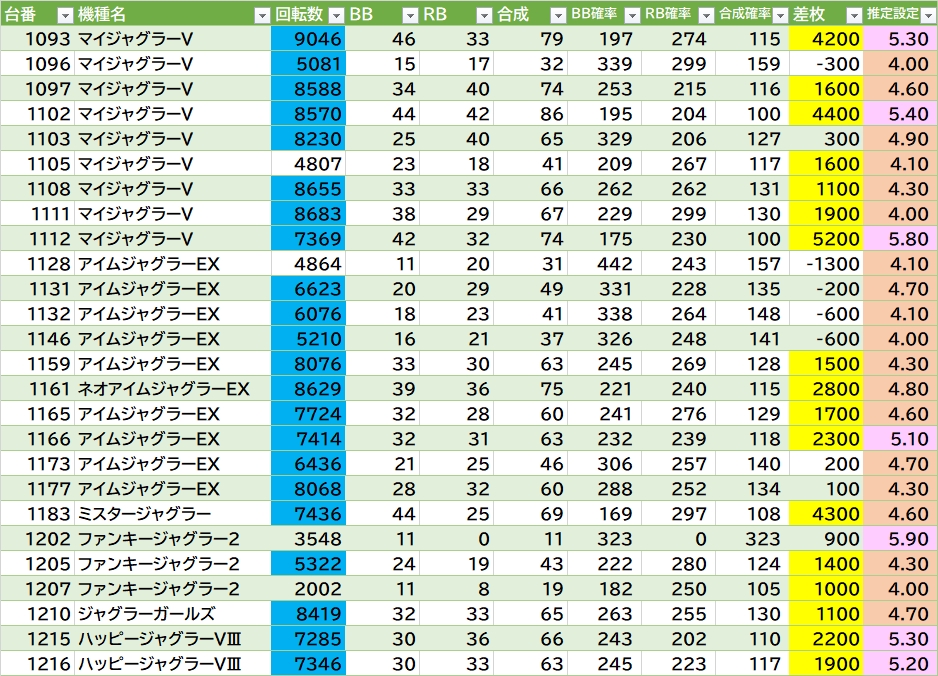Select spin count cell 7369

click(x=308, y=239)
